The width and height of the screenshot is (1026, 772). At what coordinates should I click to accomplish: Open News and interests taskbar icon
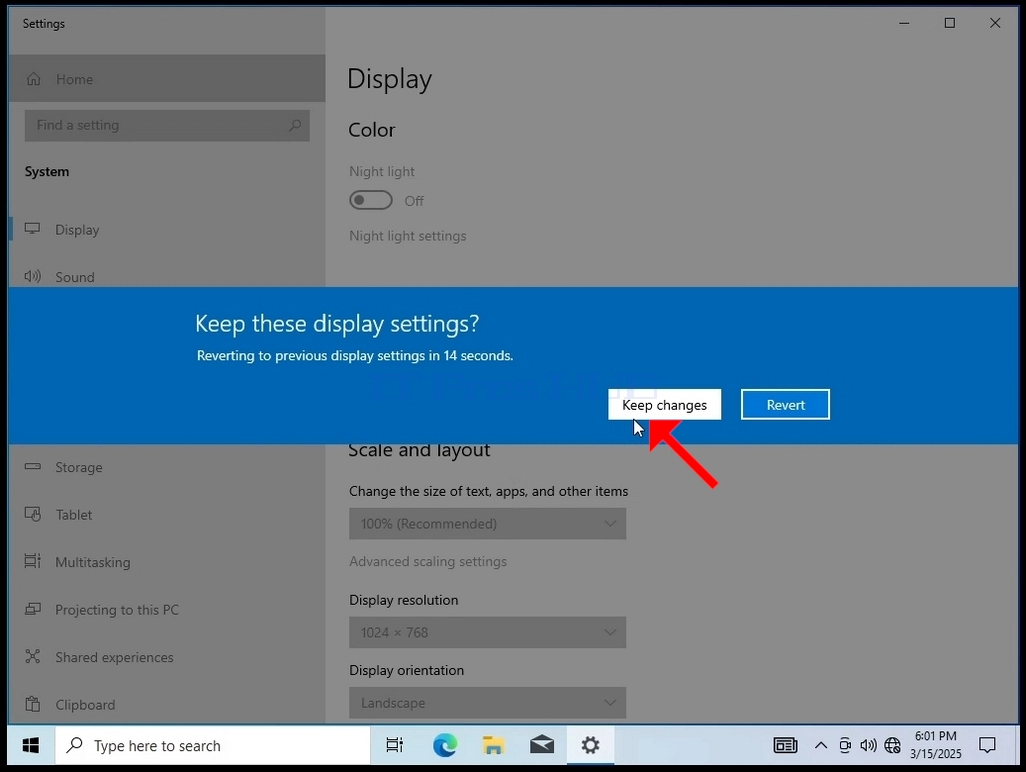point(785,745)
